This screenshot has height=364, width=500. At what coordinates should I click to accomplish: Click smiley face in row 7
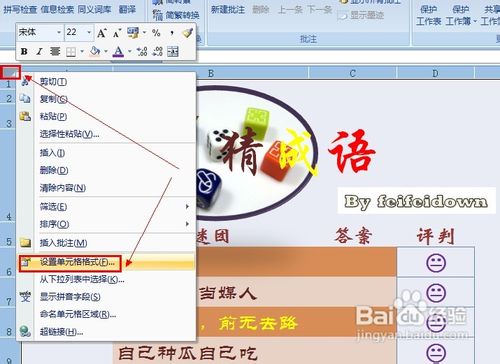click(436, 293)
